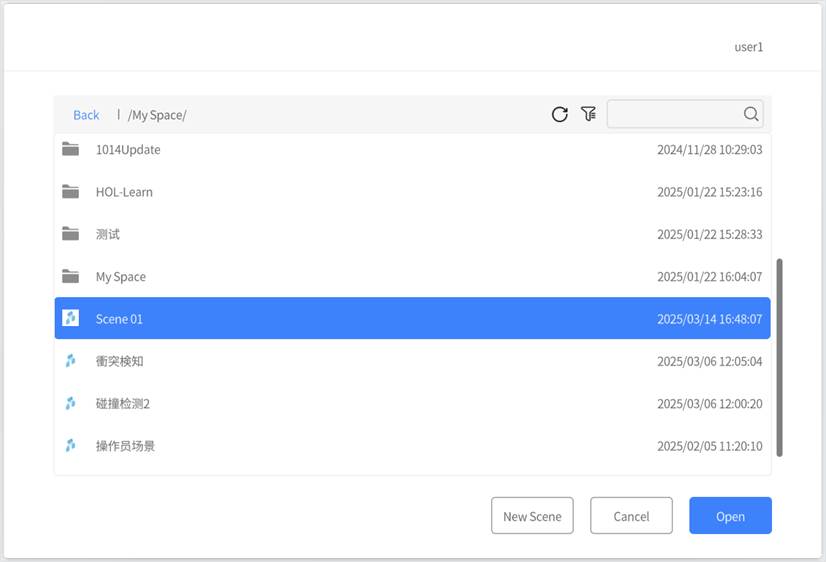This screenshot has height=562, width=826.
Task: Focus the search input field
Action: pyautogui.click(x=675, y=114)
